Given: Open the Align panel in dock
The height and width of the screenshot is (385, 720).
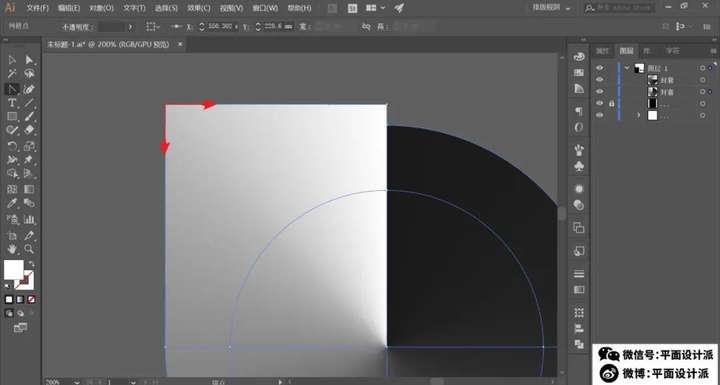Looking at the screenshot, I should [x=579, y=329].
